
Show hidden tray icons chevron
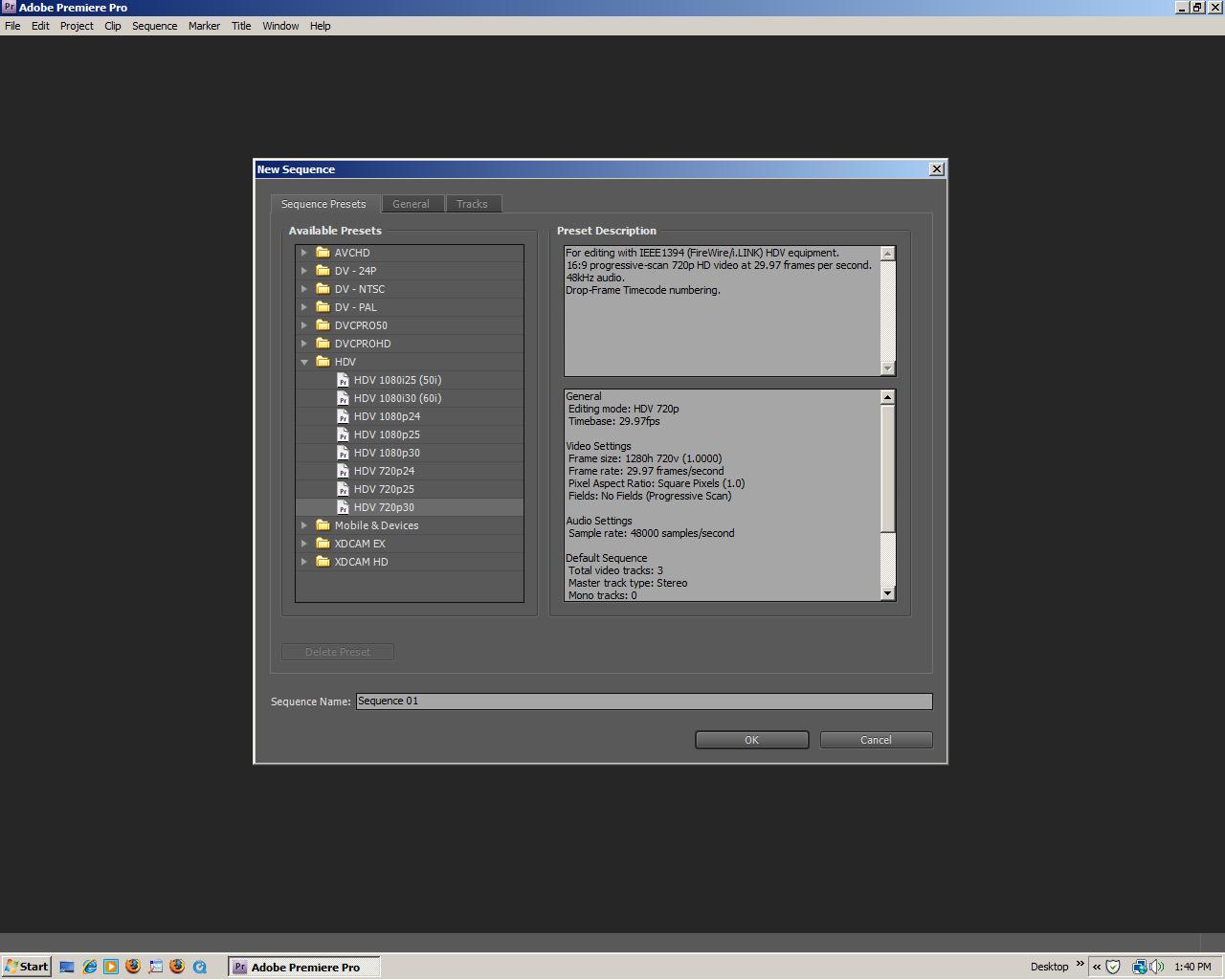pos(1097,967)
